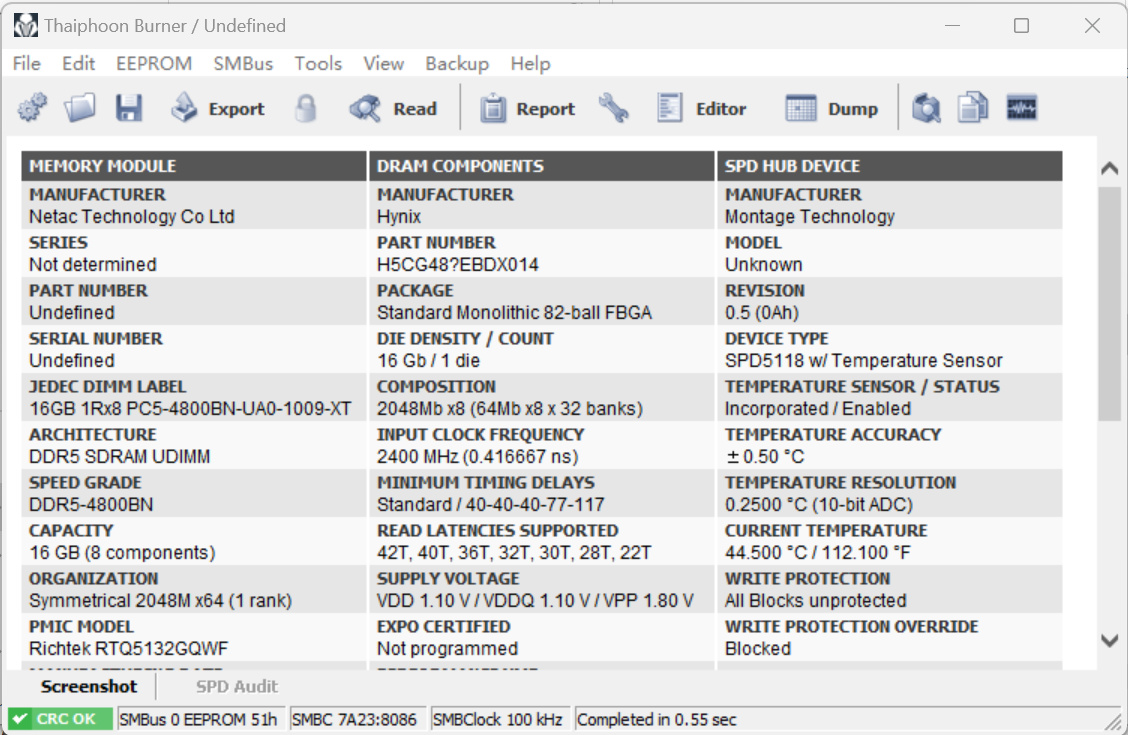Open a file using the folder icon
The width and height of the screenshot is (1128, 735).
(80, 109)
